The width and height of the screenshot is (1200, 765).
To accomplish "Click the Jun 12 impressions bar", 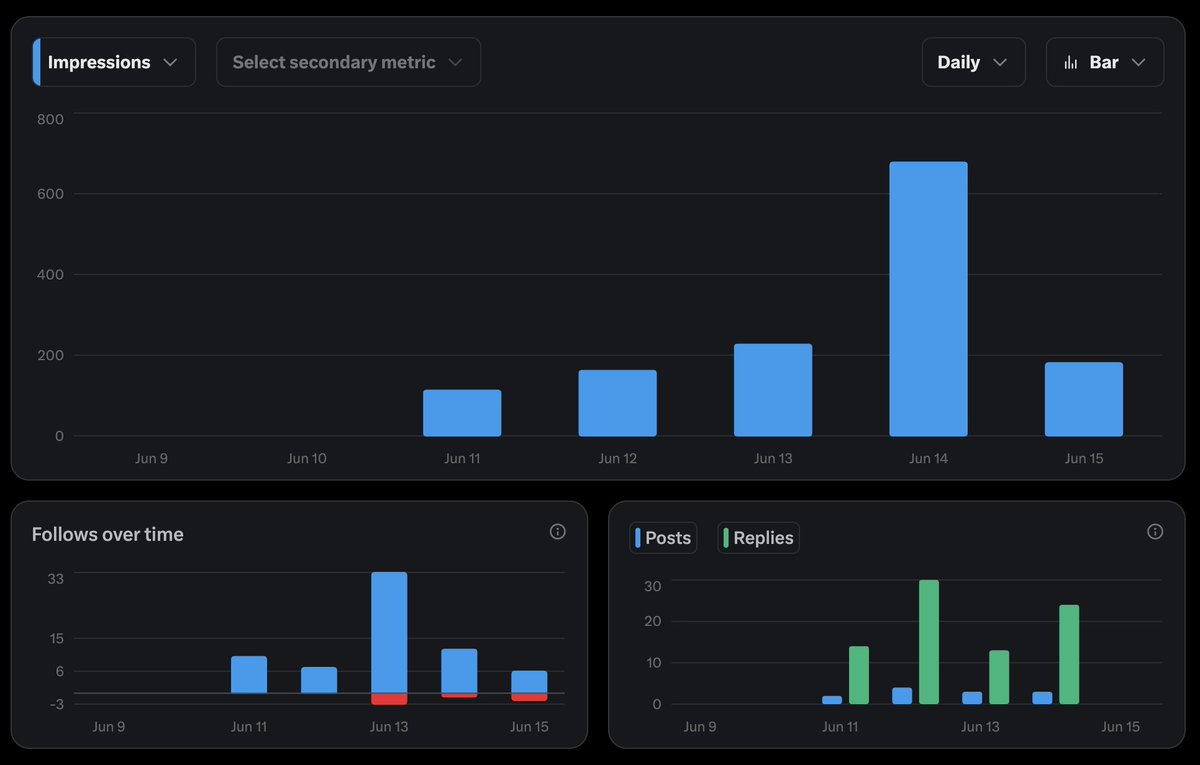I will pyautogui.click(x=617, y=403).
